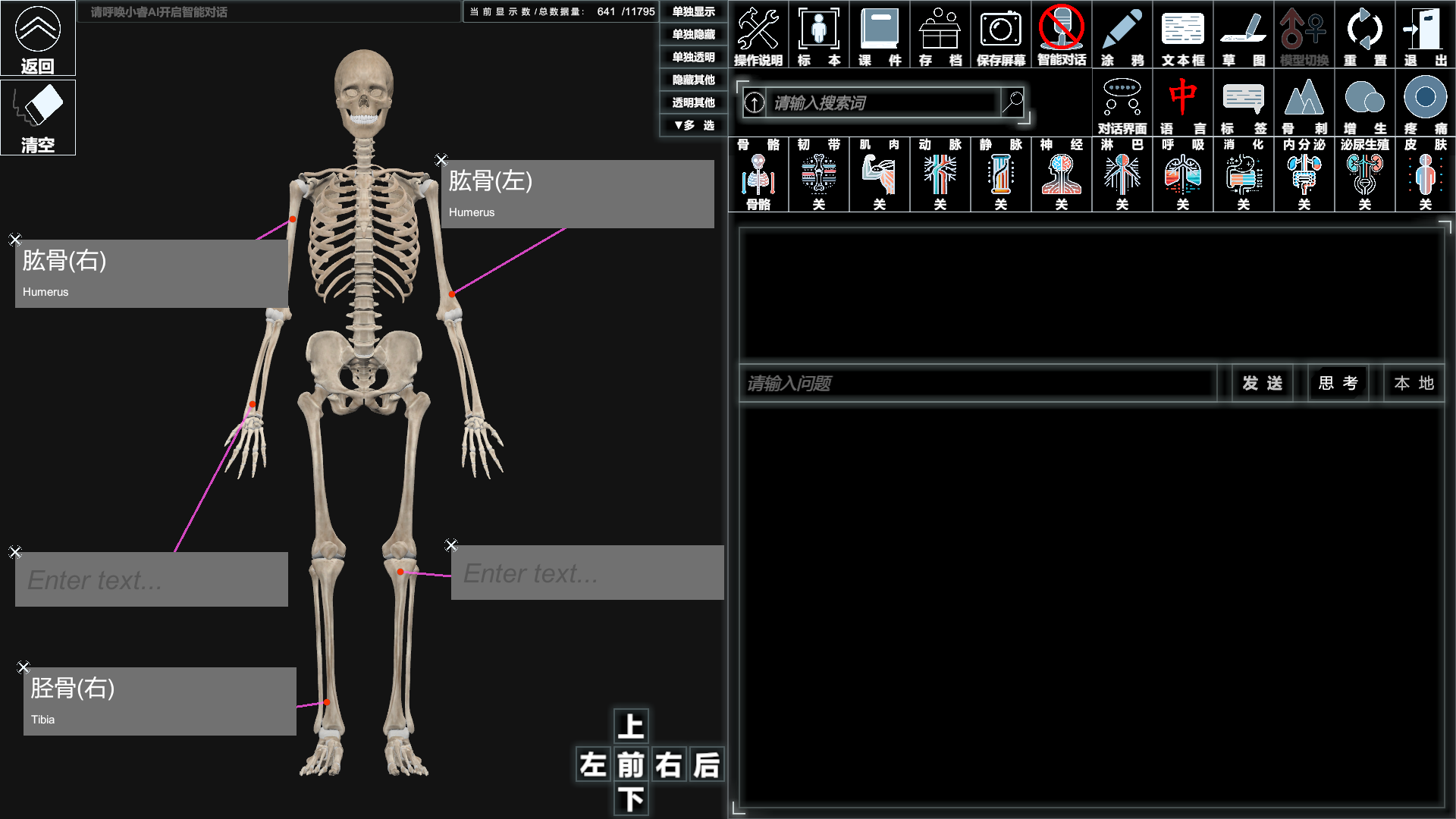Click the 清空 eraser clear icon
Viewport: 1456px width, 819px height.
coord(38,117)
